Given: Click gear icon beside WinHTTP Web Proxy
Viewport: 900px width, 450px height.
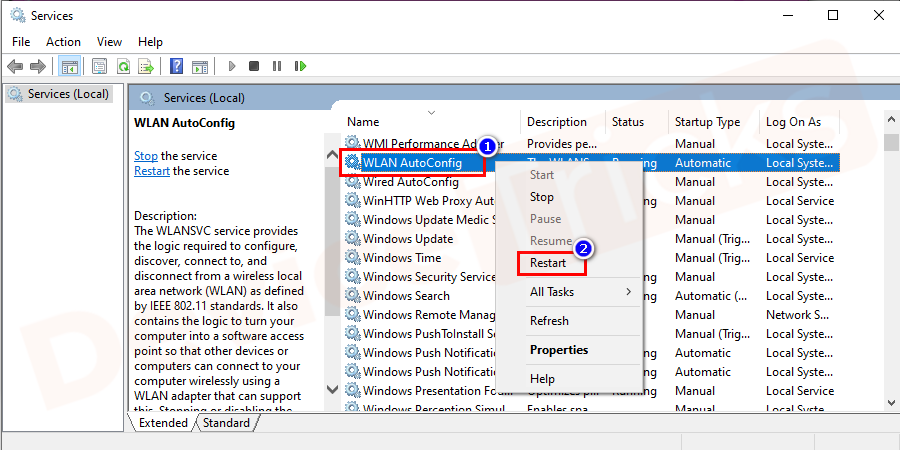Looking at the screenshot, I should (x=352, y=200).
